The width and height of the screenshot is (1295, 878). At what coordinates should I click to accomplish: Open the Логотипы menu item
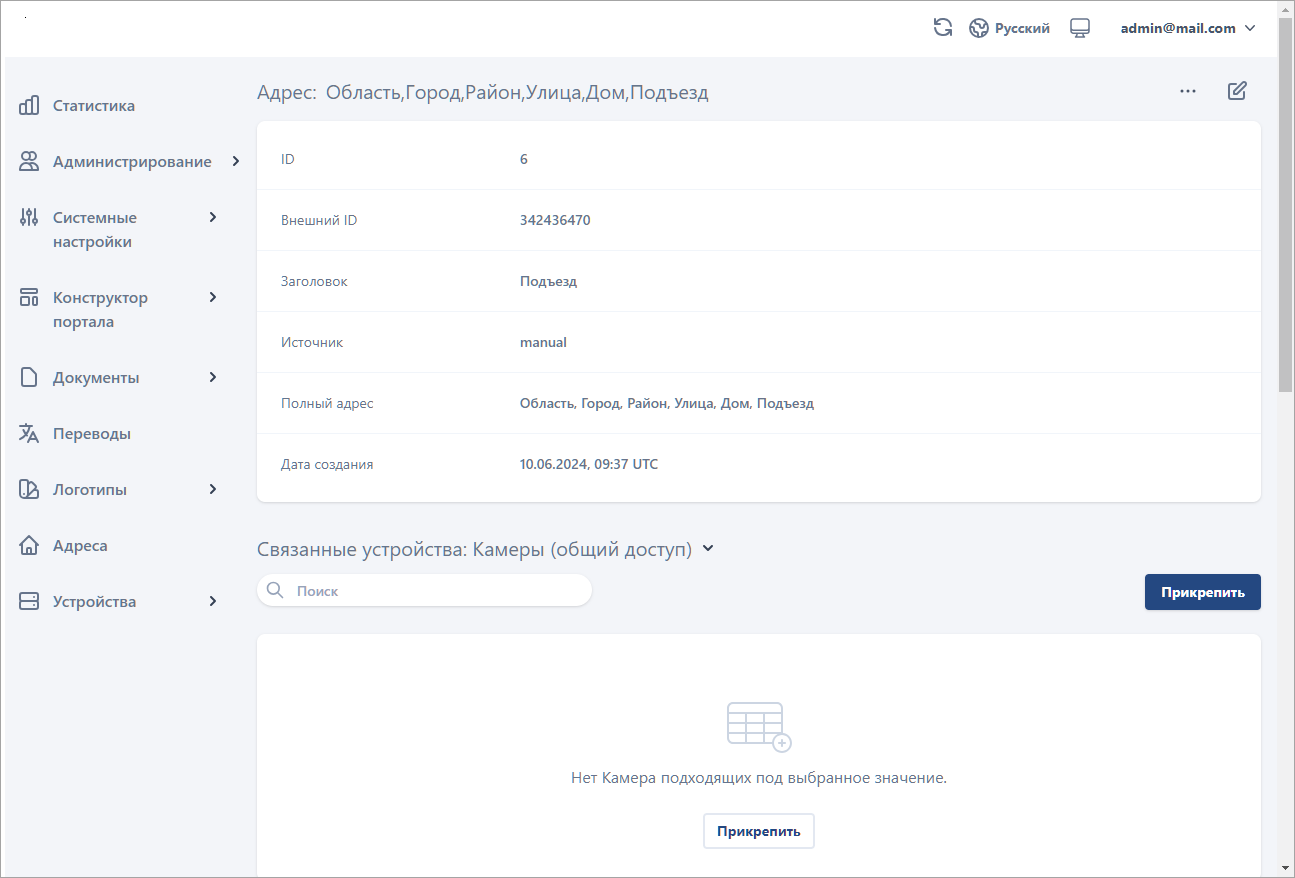coord(90,489)
